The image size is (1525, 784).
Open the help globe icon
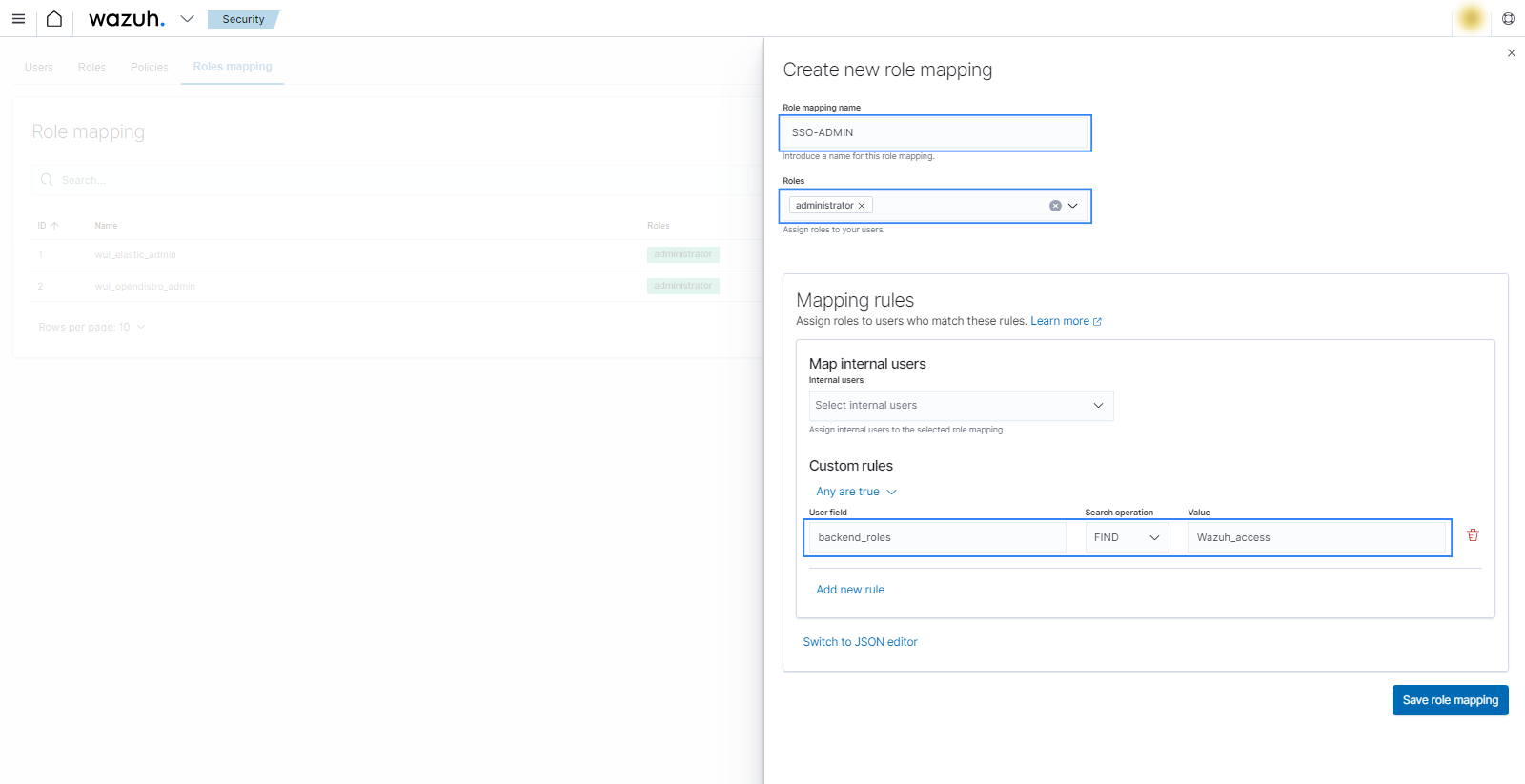(1508, 18)
